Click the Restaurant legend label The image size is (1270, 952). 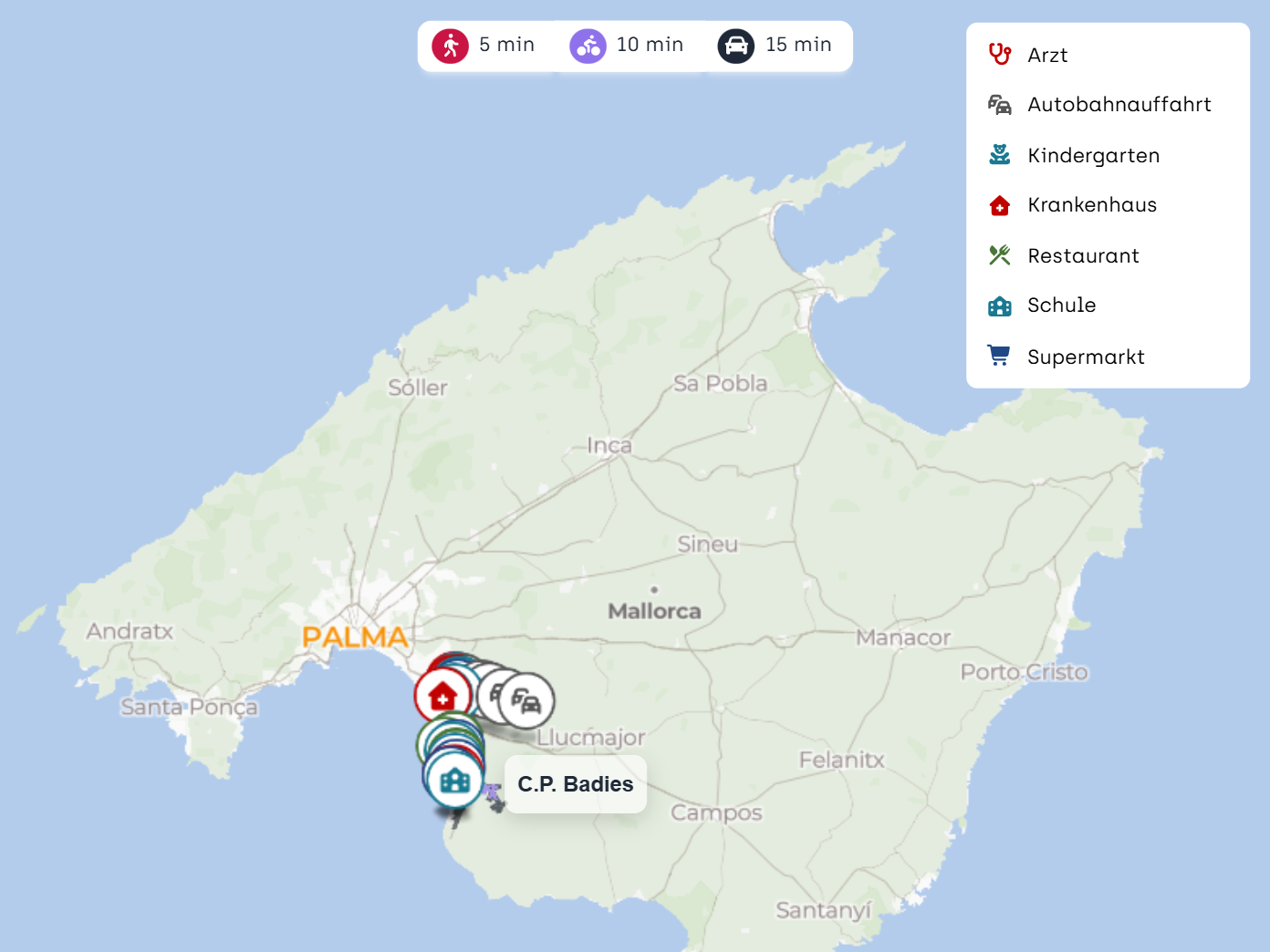tap(1083, 256)
